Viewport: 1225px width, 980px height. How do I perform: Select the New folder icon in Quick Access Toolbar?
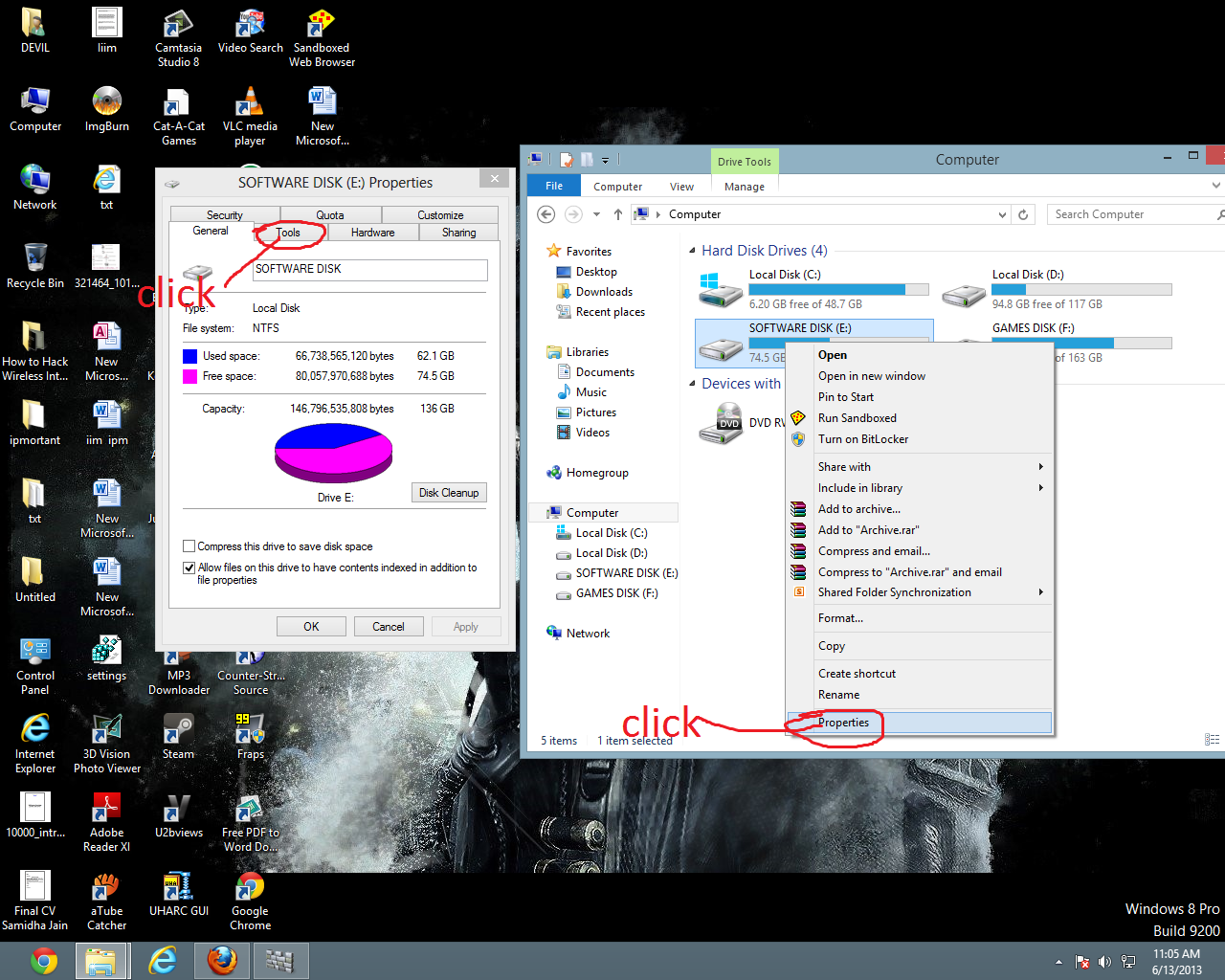click(587, 160)
